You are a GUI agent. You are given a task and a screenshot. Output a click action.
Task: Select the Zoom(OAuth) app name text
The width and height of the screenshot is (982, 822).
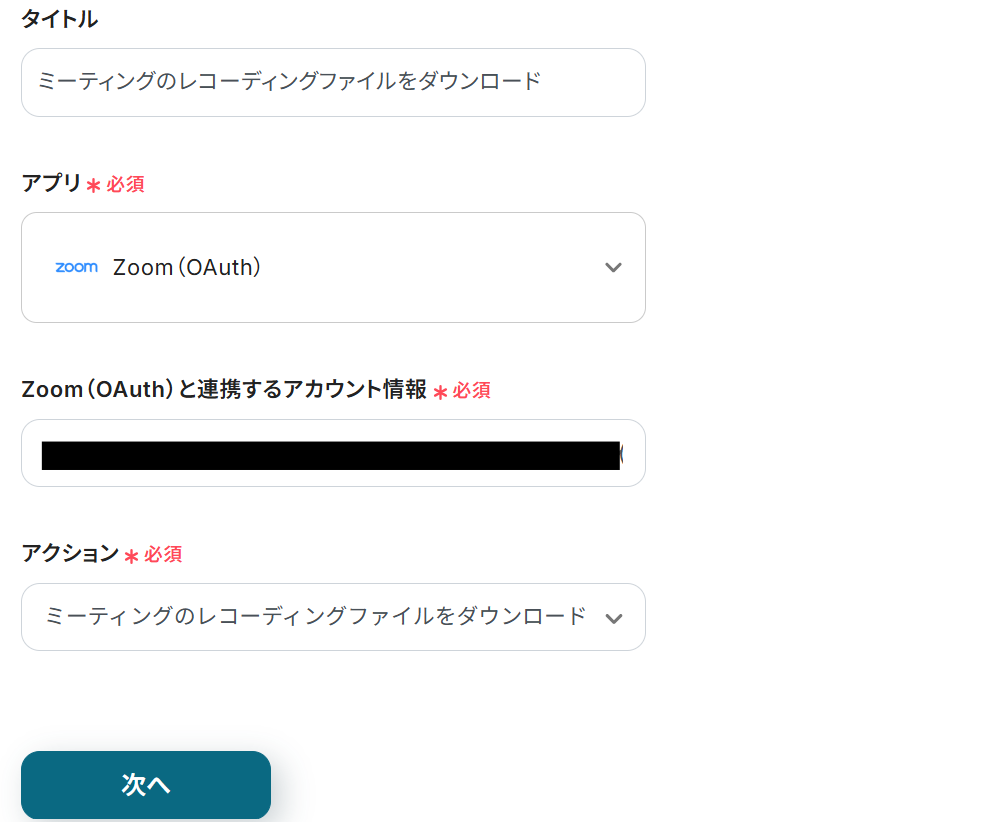point(187,267)
